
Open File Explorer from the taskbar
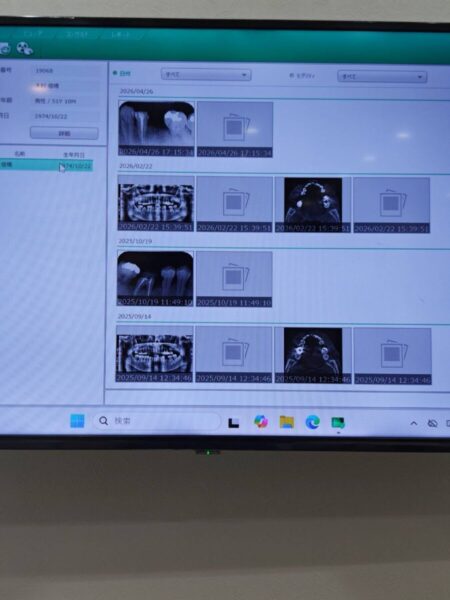[287, 422]
